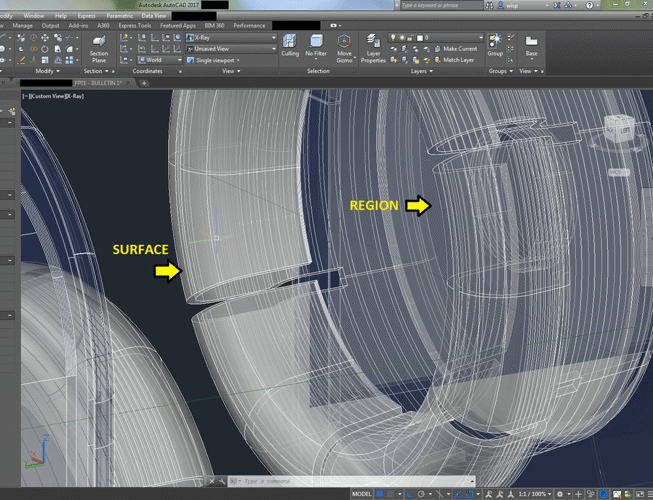Click the Base view icon
The width and height of the screenshot is (653, 500).
[531, 44]
